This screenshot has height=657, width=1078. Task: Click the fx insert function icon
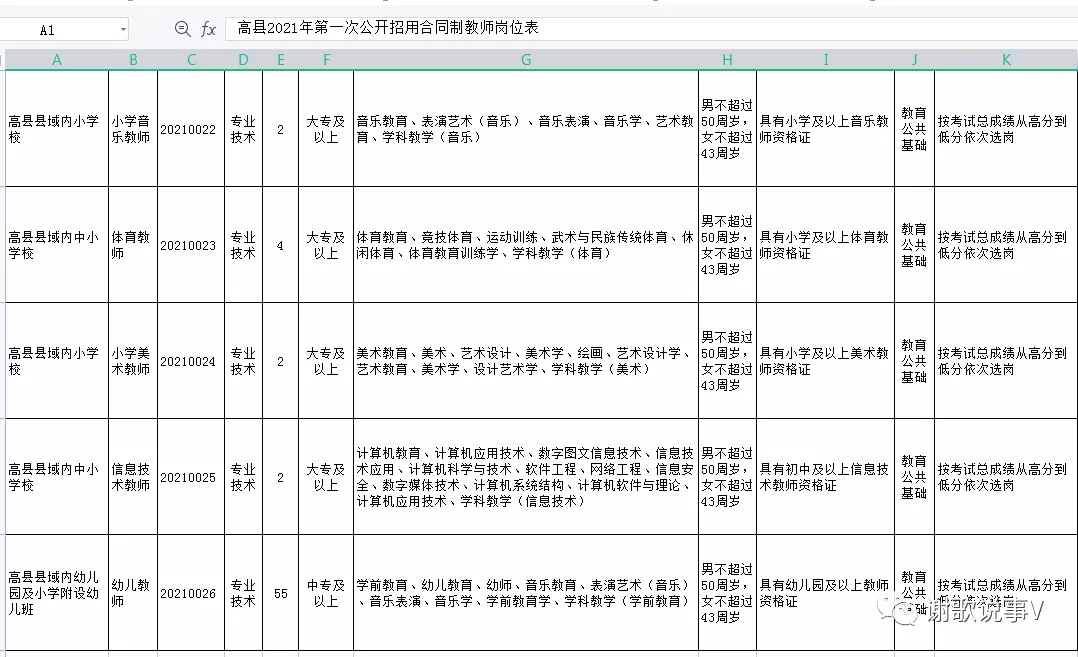[208, 29]
